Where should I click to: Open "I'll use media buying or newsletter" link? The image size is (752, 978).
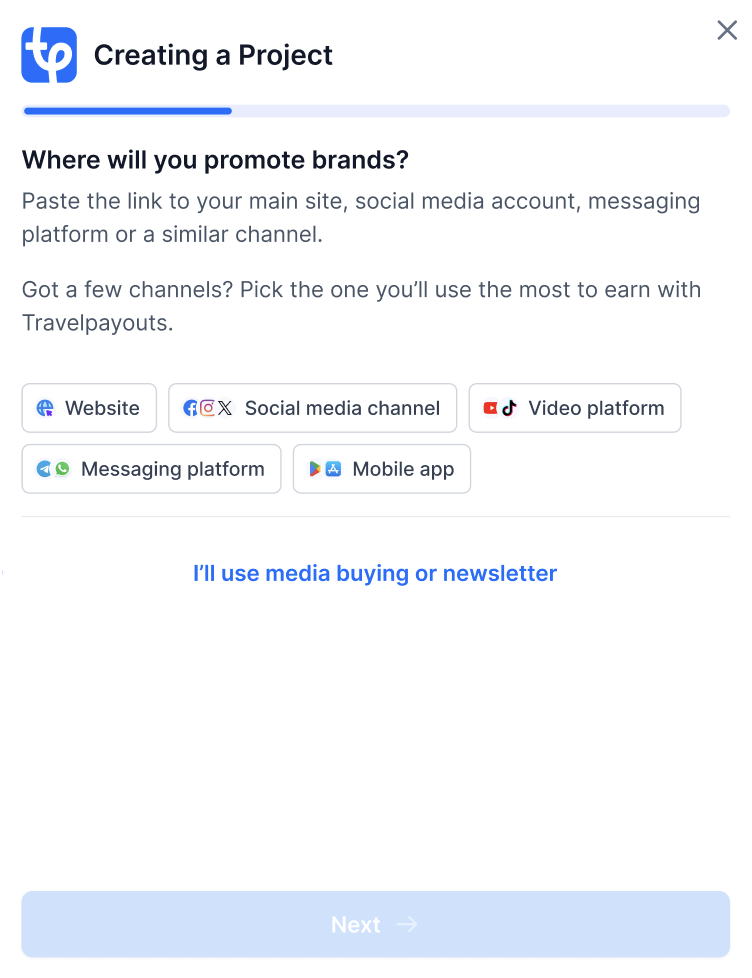[x=375, y=573]
